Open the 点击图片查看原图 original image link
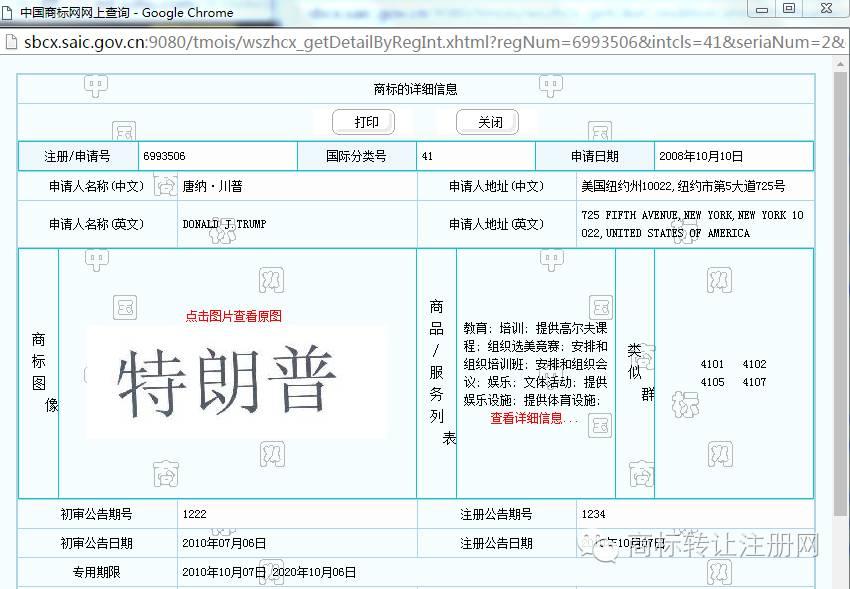Image resolution: width=850 pixels, height=589 pixels. tap(233, 315)
